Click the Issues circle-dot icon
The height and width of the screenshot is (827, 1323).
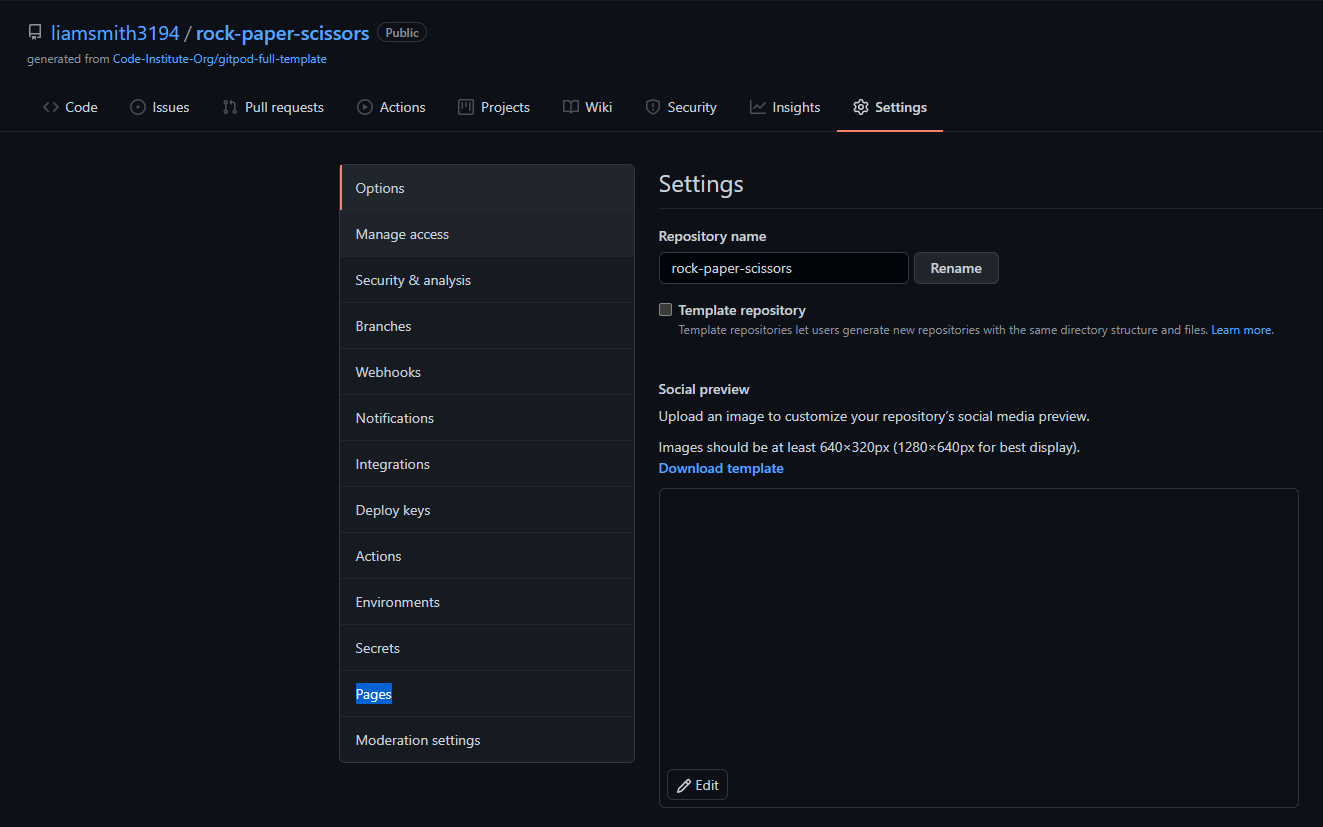pos(138,107)
